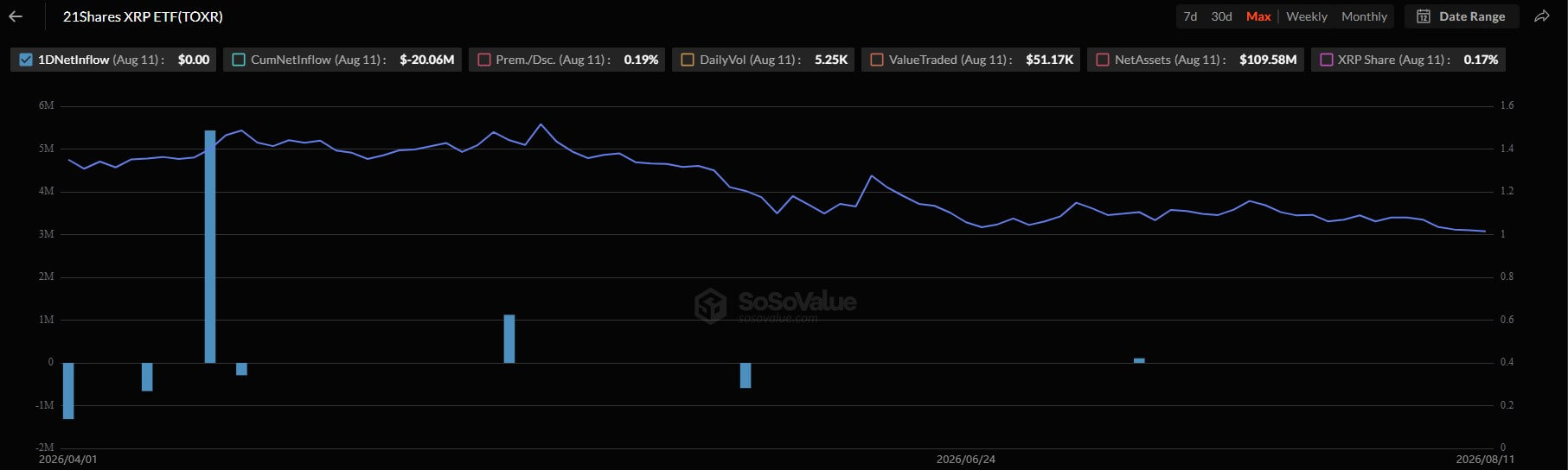1568x470 pixels.
Task: Select the 7d time range
Action: tap(1190, 16)
